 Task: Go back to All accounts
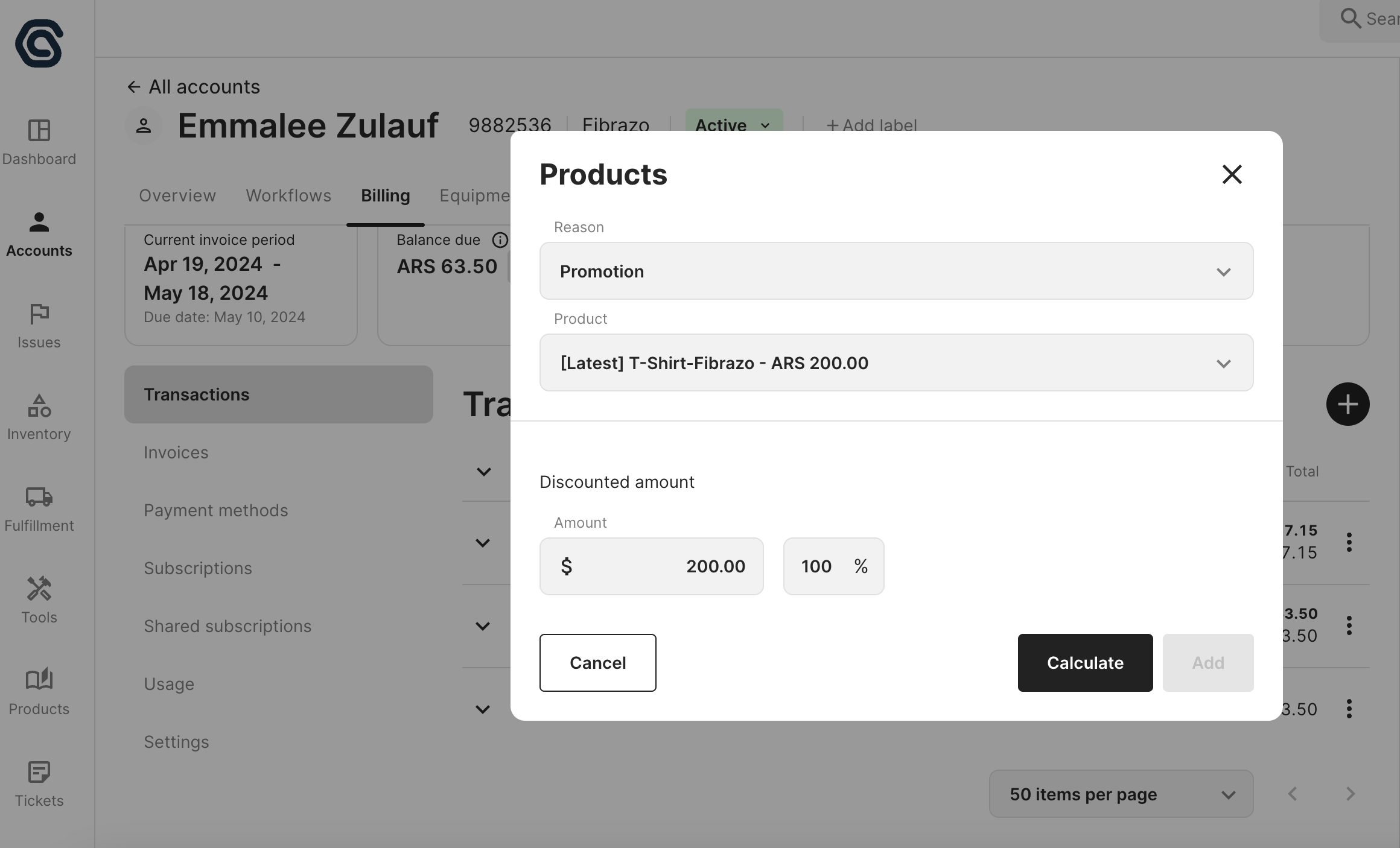pyautogui.click(x=193, y=87)
